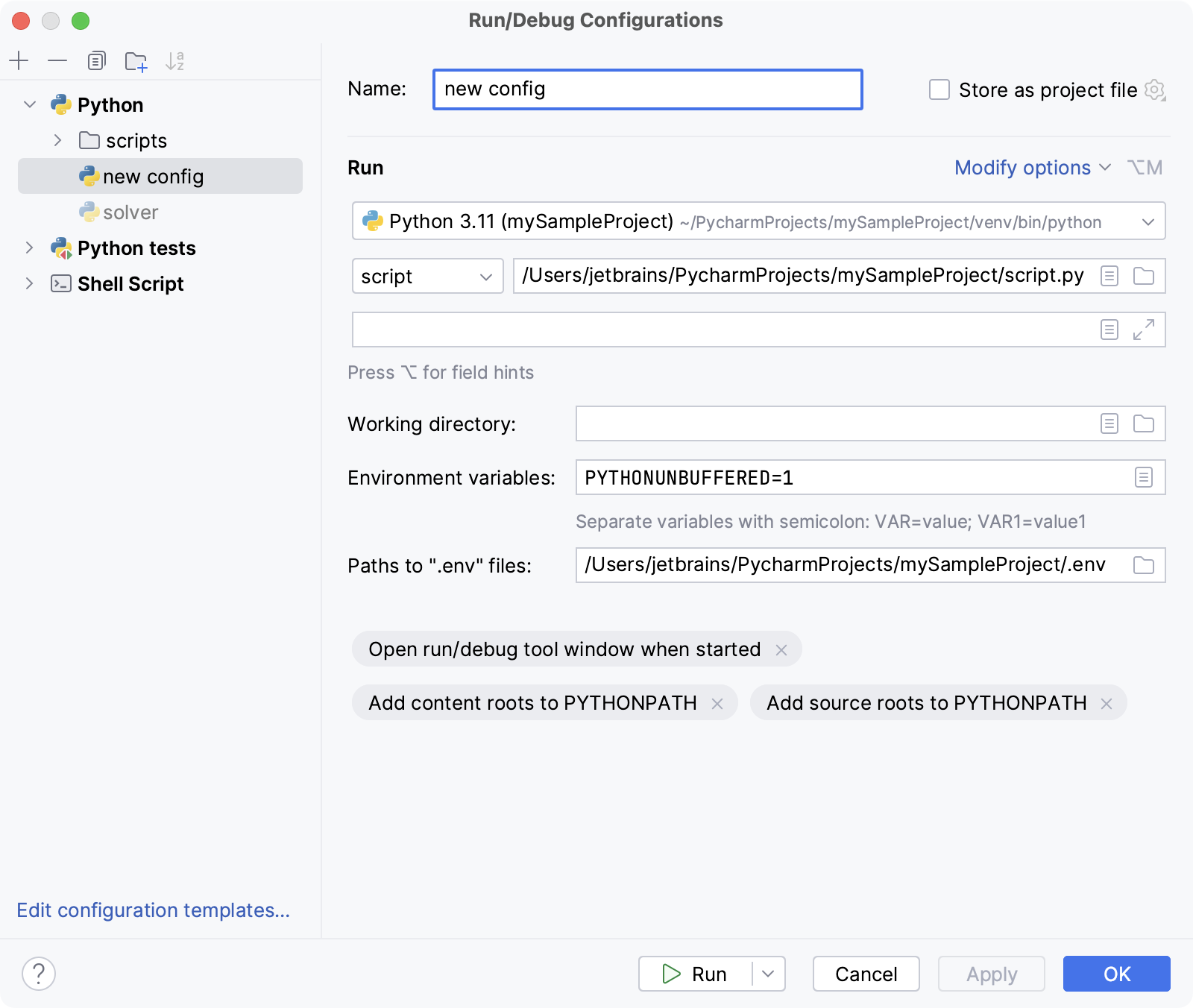
Task: Remove Add content roots to PYTHONPATH
Action: pyautogui.click(x=719, y=702)
